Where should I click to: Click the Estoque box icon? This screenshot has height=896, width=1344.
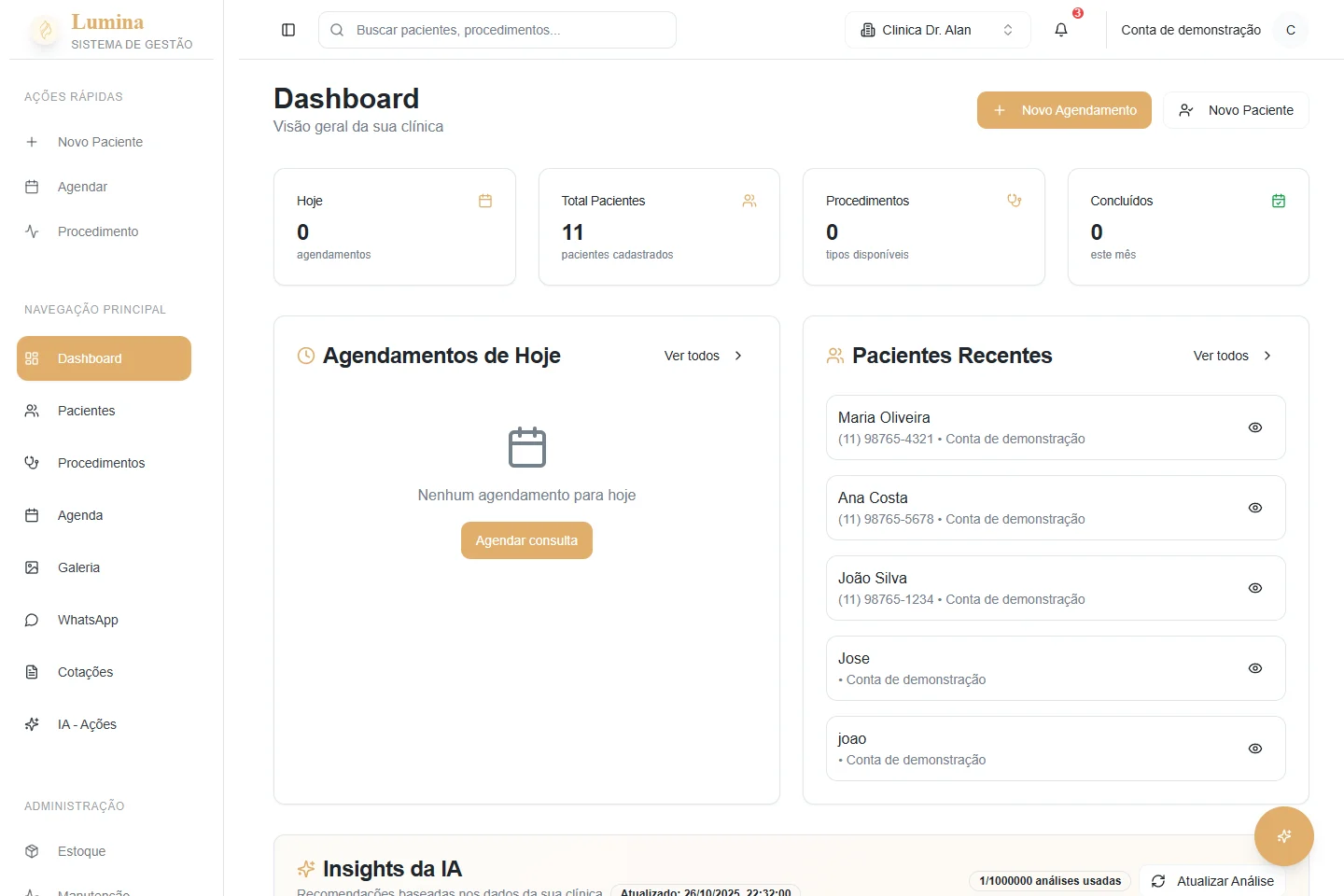coord(32,851)
